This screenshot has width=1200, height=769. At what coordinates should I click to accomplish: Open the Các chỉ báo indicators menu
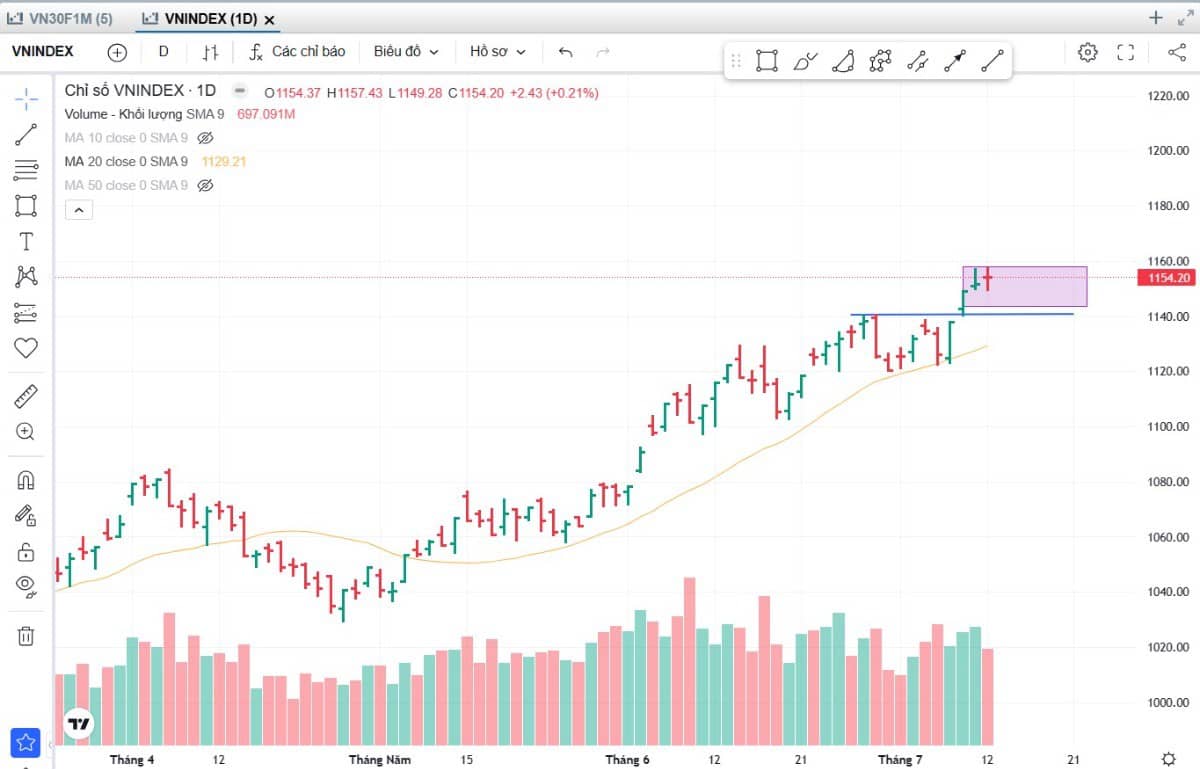coord(297,52)
